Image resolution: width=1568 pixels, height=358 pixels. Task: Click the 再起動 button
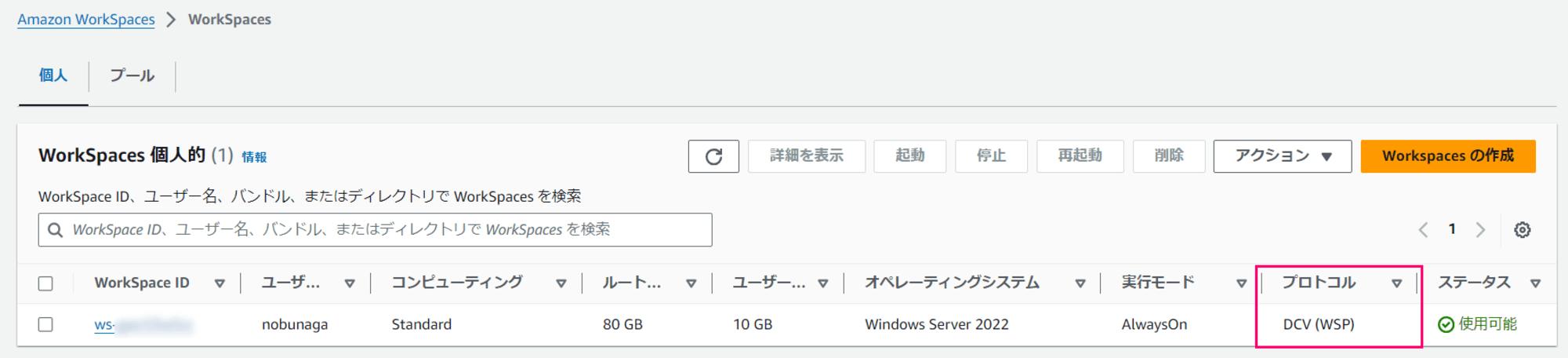1080,156
